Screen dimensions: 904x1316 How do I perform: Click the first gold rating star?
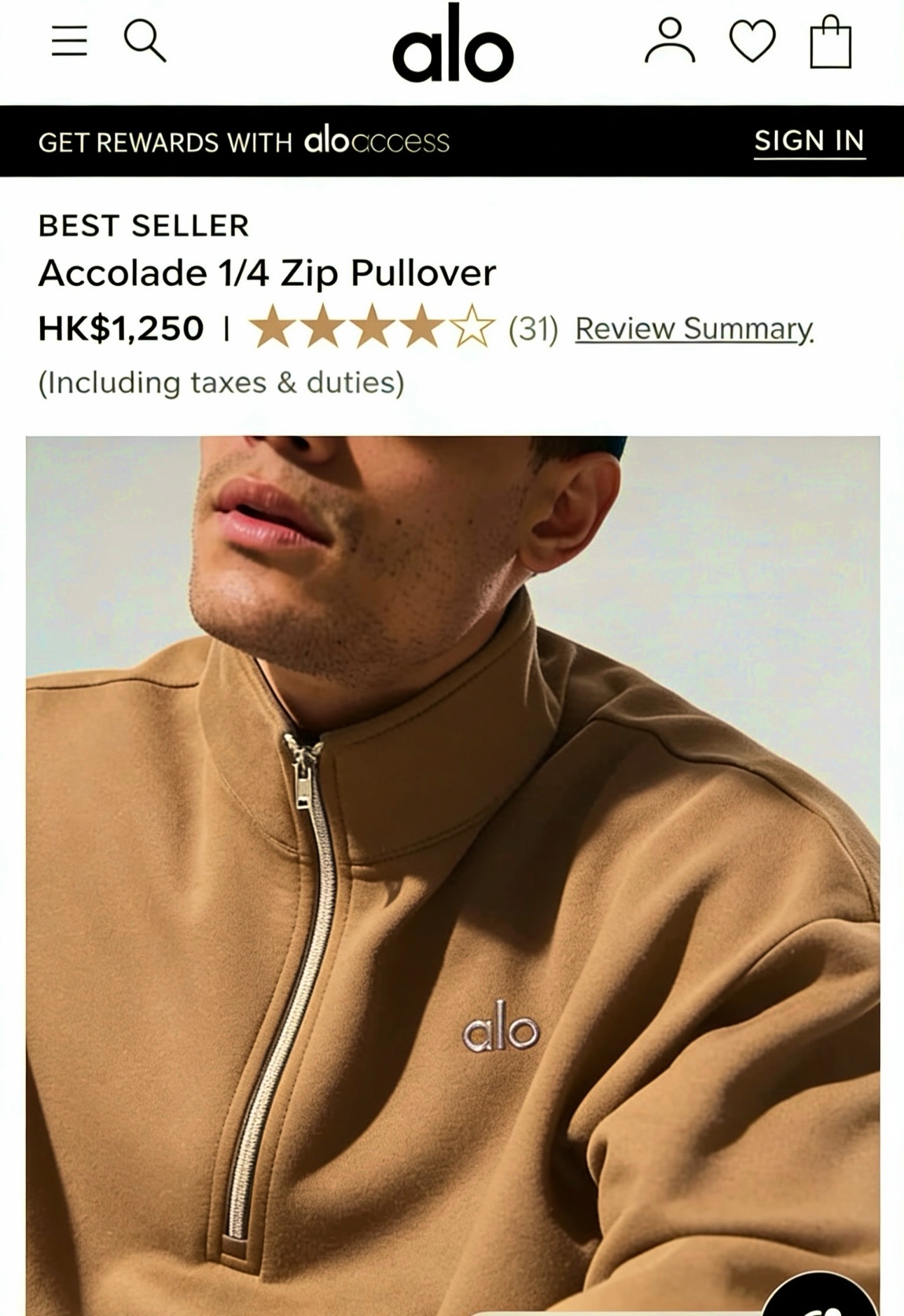click(x=272, y=327)
